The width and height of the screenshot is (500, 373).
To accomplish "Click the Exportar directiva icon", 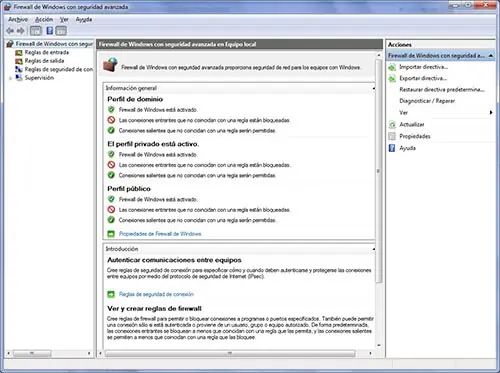I will [x=392, y=78].
